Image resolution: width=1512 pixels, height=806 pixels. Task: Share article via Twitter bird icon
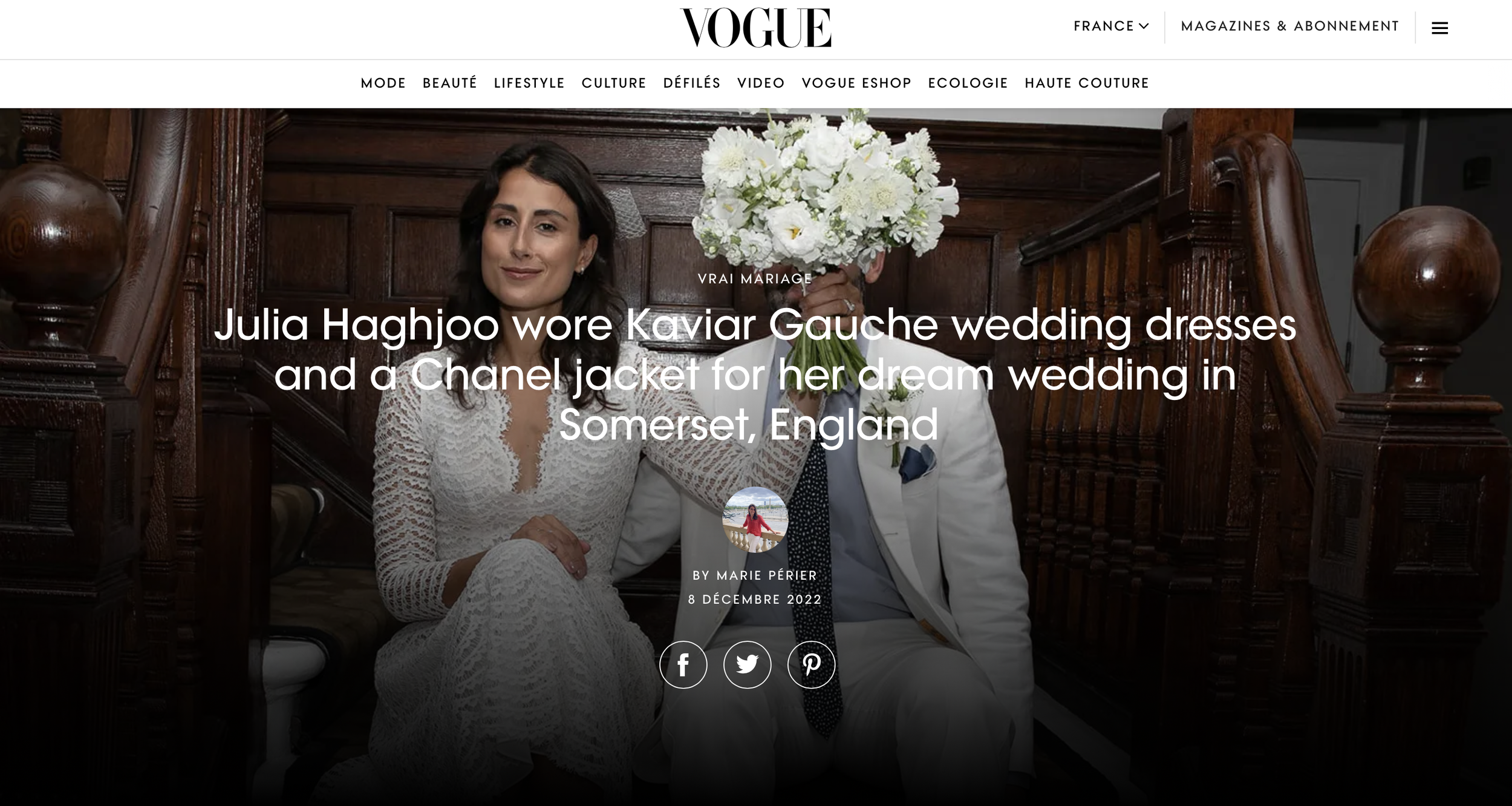click(x=747, y=664)
